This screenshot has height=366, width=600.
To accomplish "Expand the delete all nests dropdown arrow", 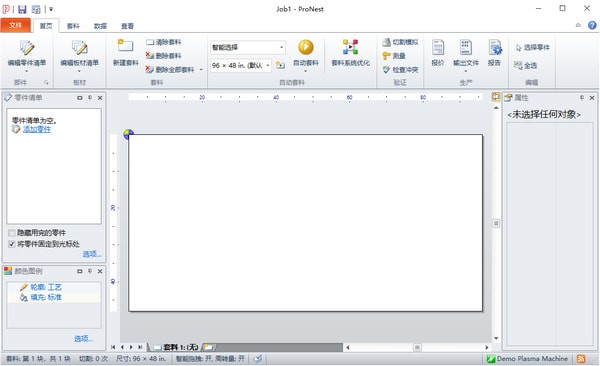I will pos(201,70).
